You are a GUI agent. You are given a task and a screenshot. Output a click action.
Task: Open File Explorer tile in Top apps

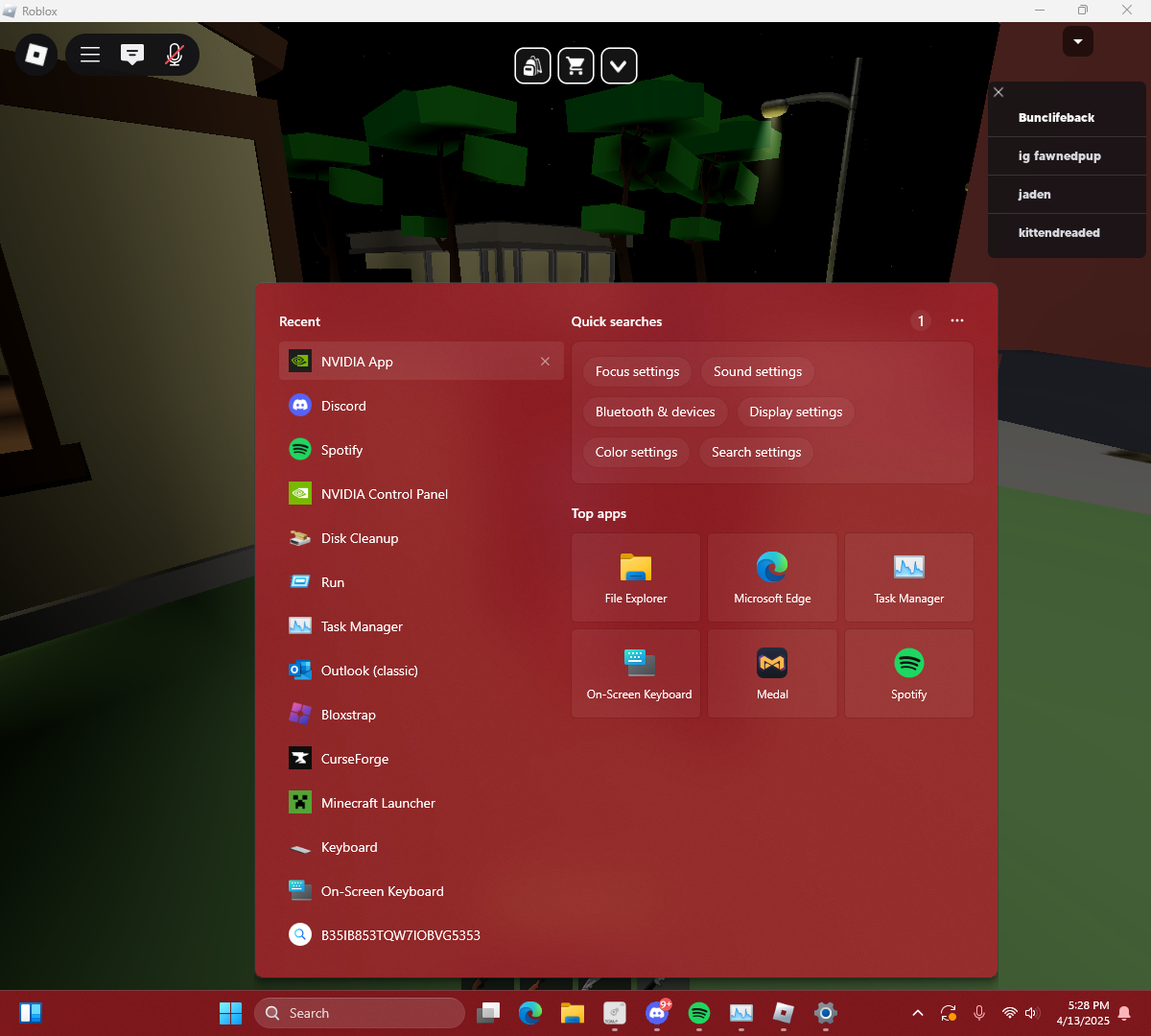636,577
